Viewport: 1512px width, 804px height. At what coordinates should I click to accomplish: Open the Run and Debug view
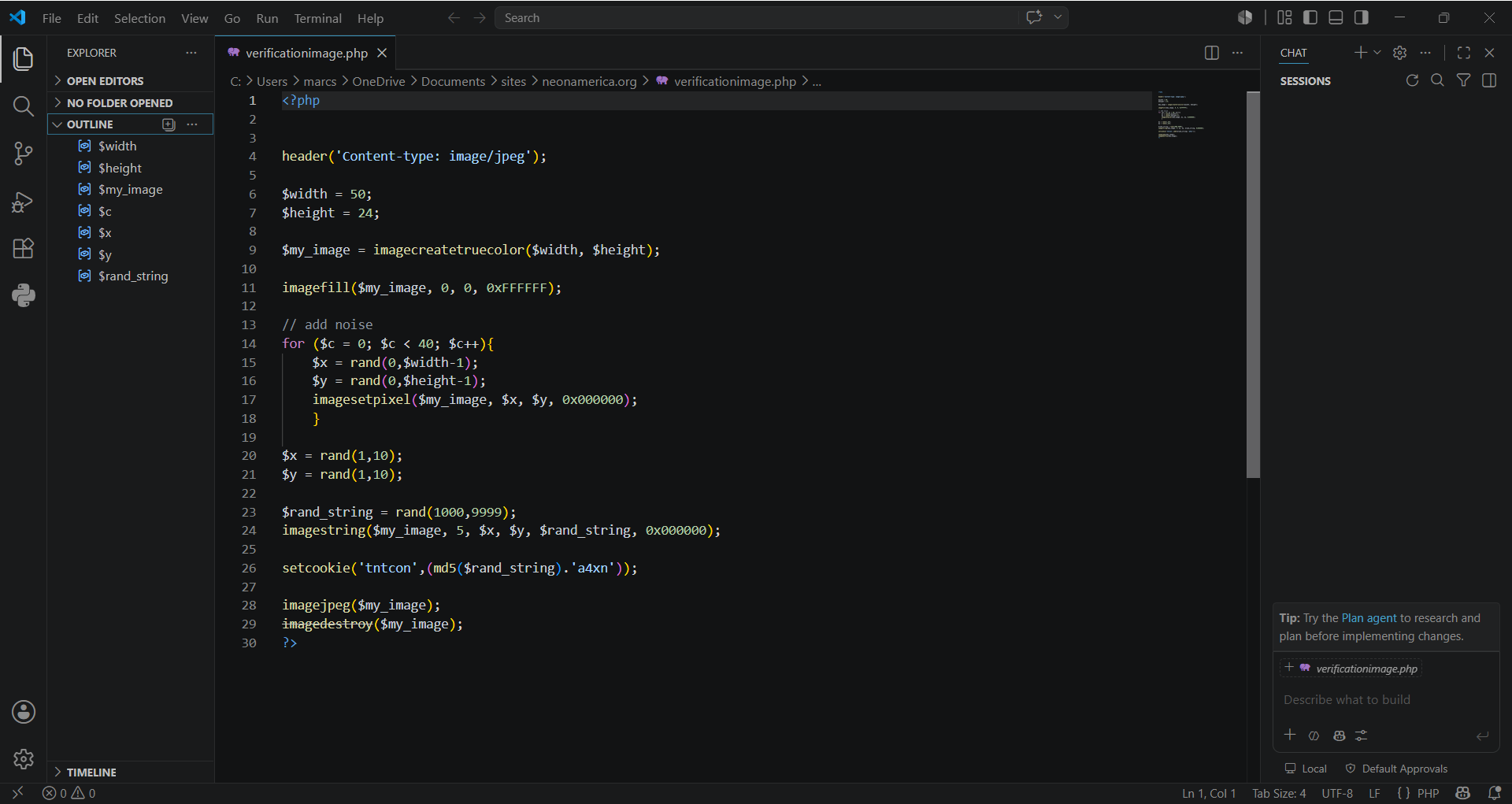point(24,202)
